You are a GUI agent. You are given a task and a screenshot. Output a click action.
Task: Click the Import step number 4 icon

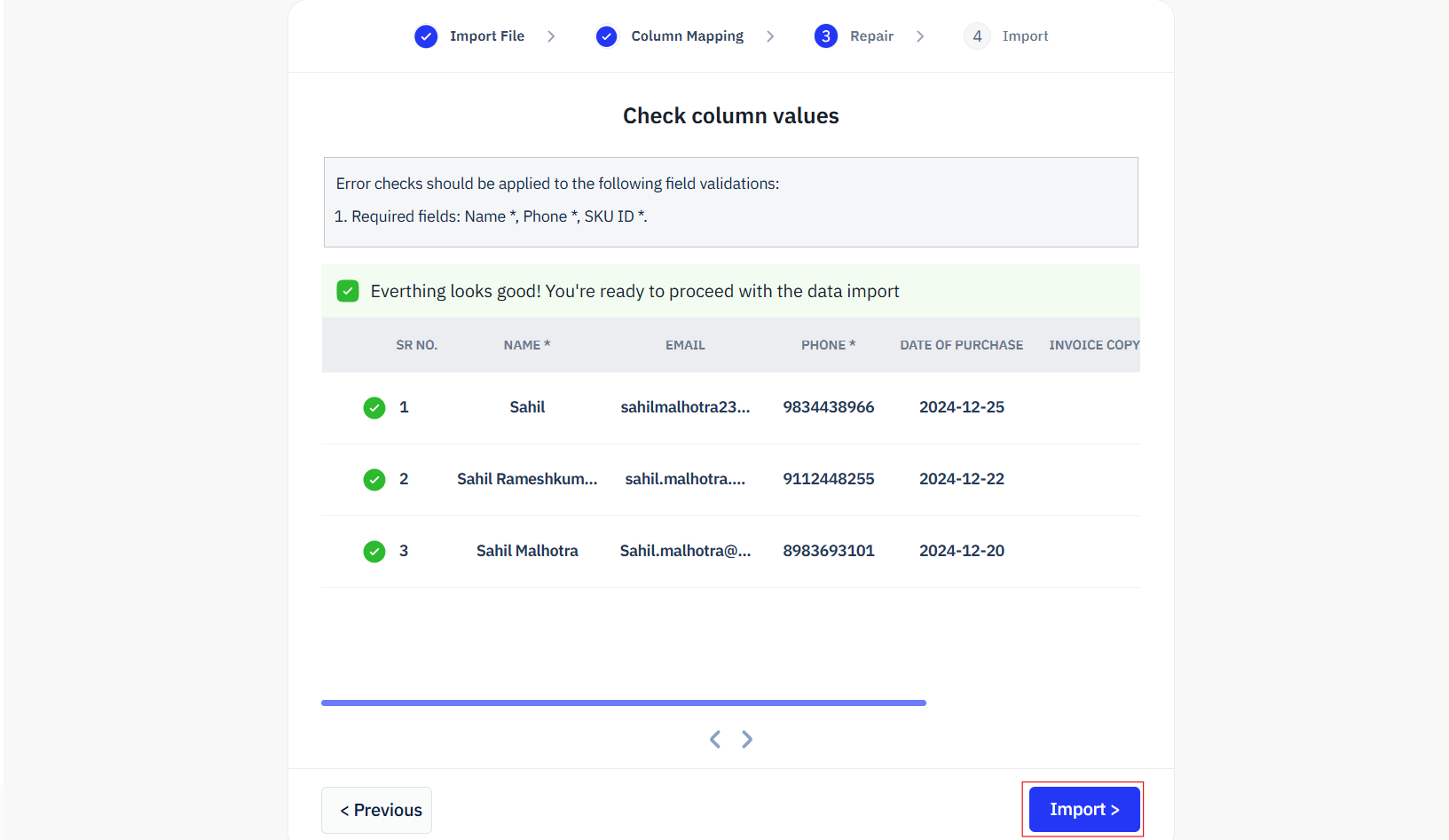point(977,36)
